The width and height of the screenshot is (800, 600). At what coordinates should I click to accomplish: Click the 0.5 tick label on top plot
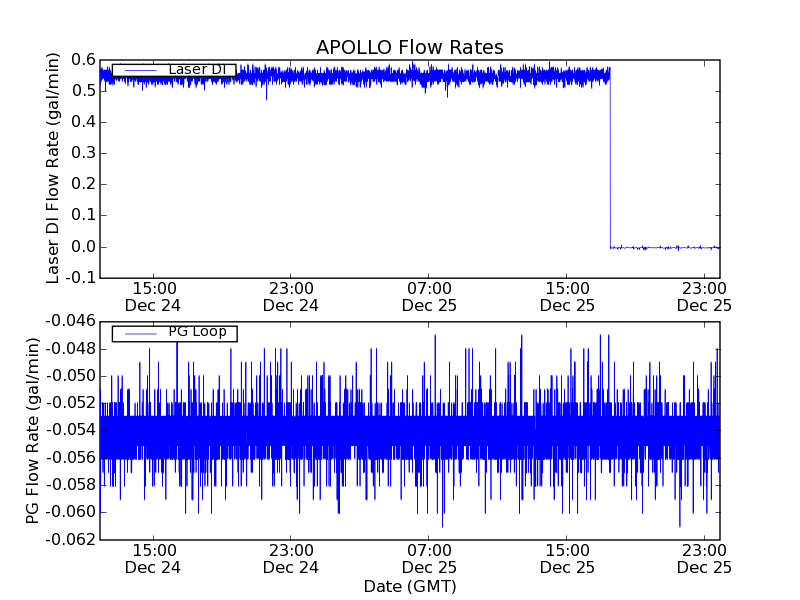[83, 91]
